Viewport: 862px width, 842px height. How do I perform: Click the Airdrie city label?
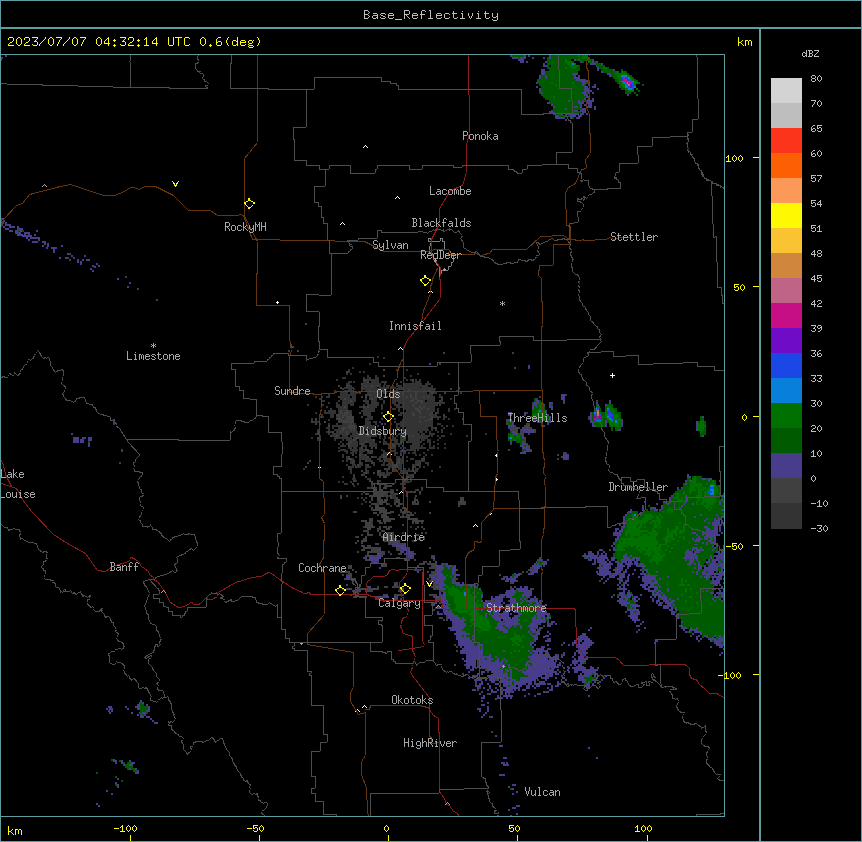(404, 537)
